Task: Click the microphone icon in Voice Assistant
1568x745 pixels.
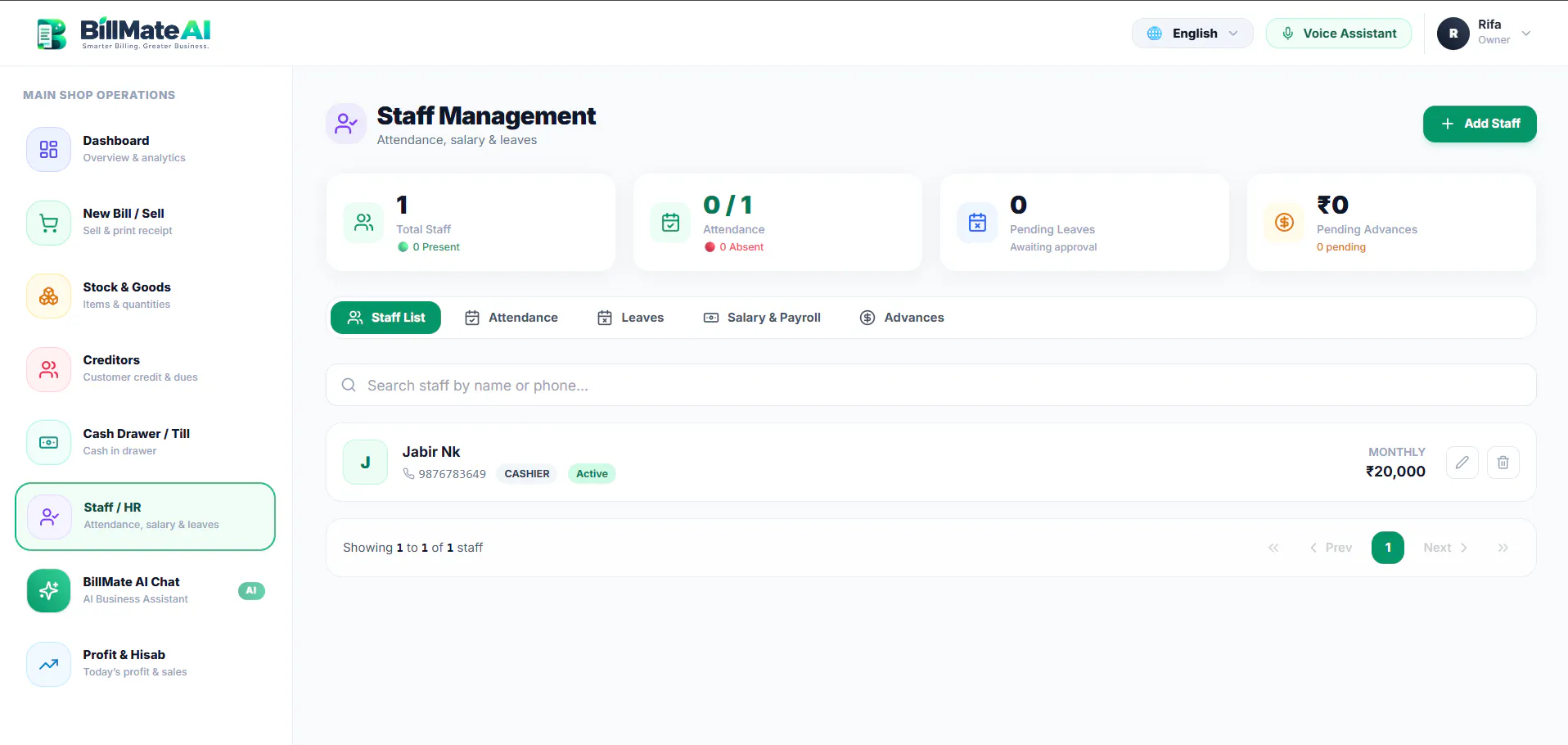Action: (x=1288, y=34)
